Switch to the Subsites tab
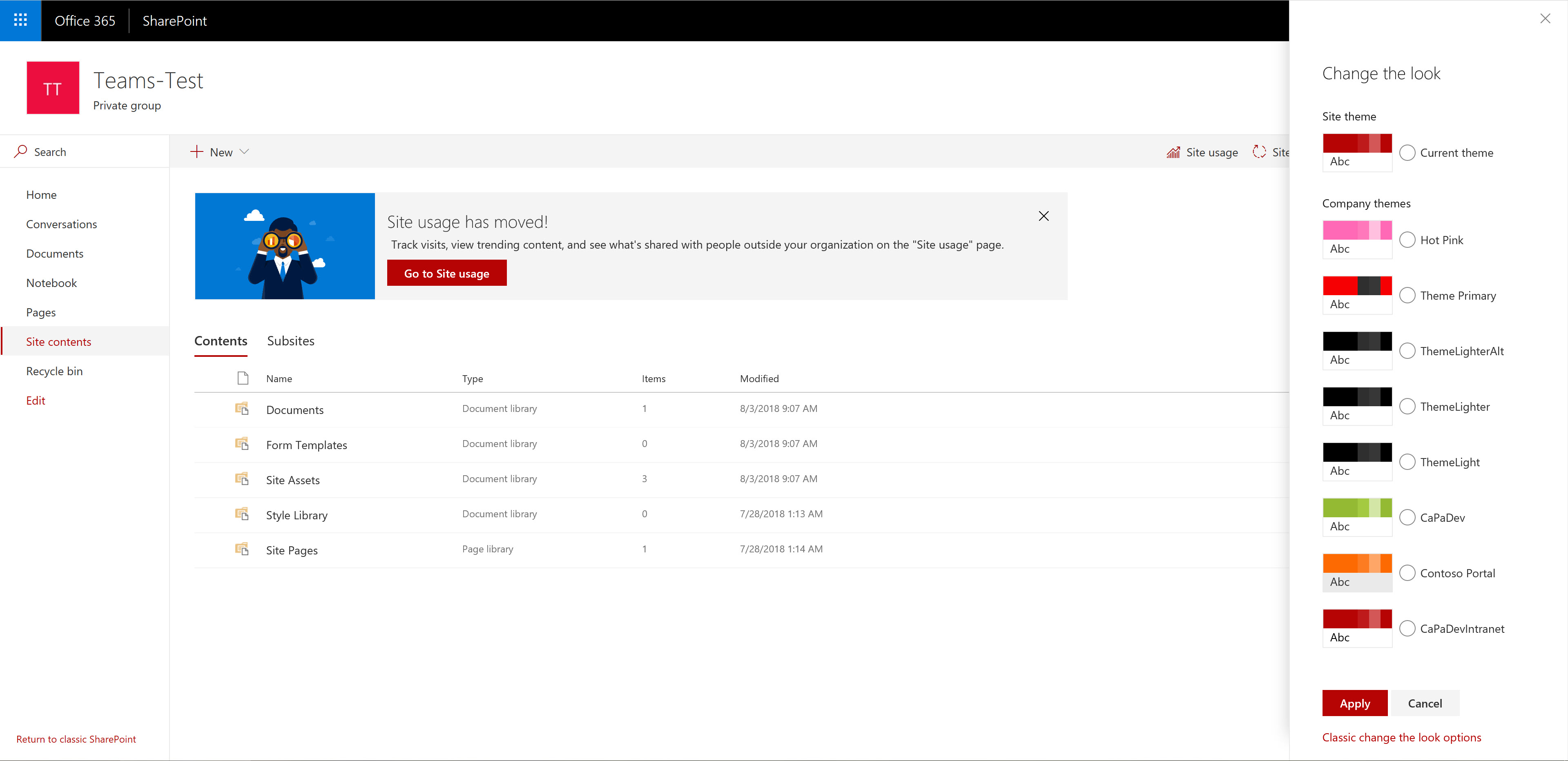The width and height of the screenshot is (1568, 761). (290, 340)
